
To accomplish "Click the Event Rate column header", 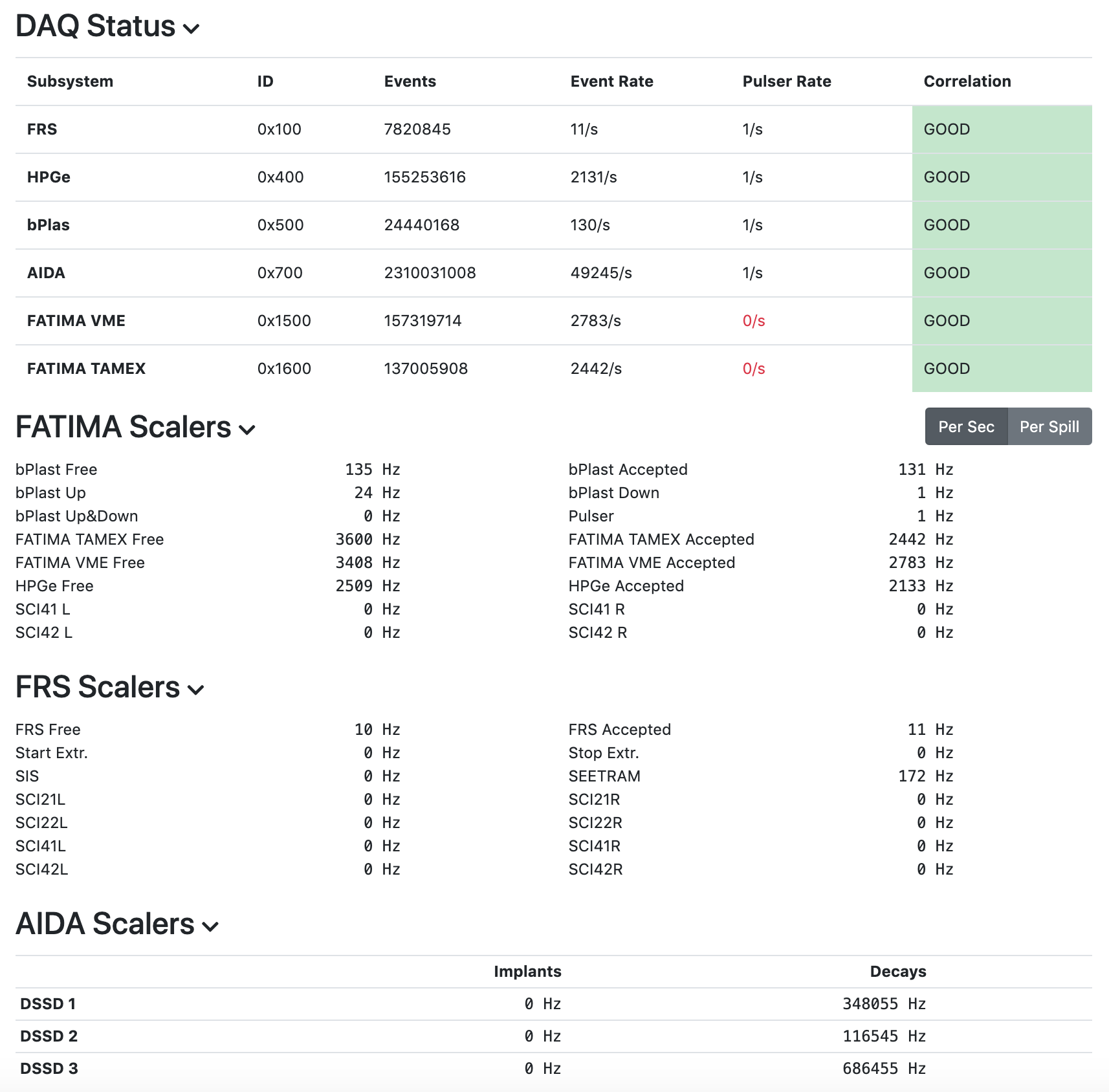I will click(611, 82).
